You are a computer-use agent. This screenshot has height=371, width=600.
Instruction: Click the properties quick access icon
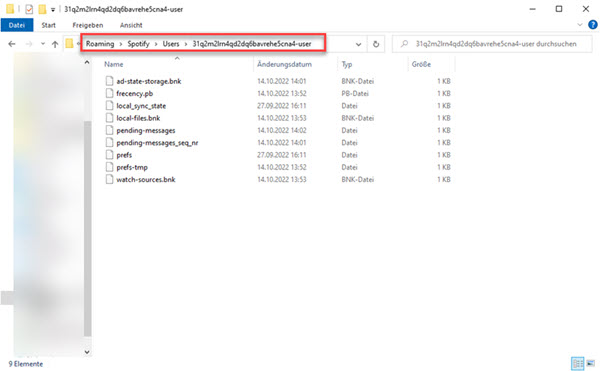29,9
